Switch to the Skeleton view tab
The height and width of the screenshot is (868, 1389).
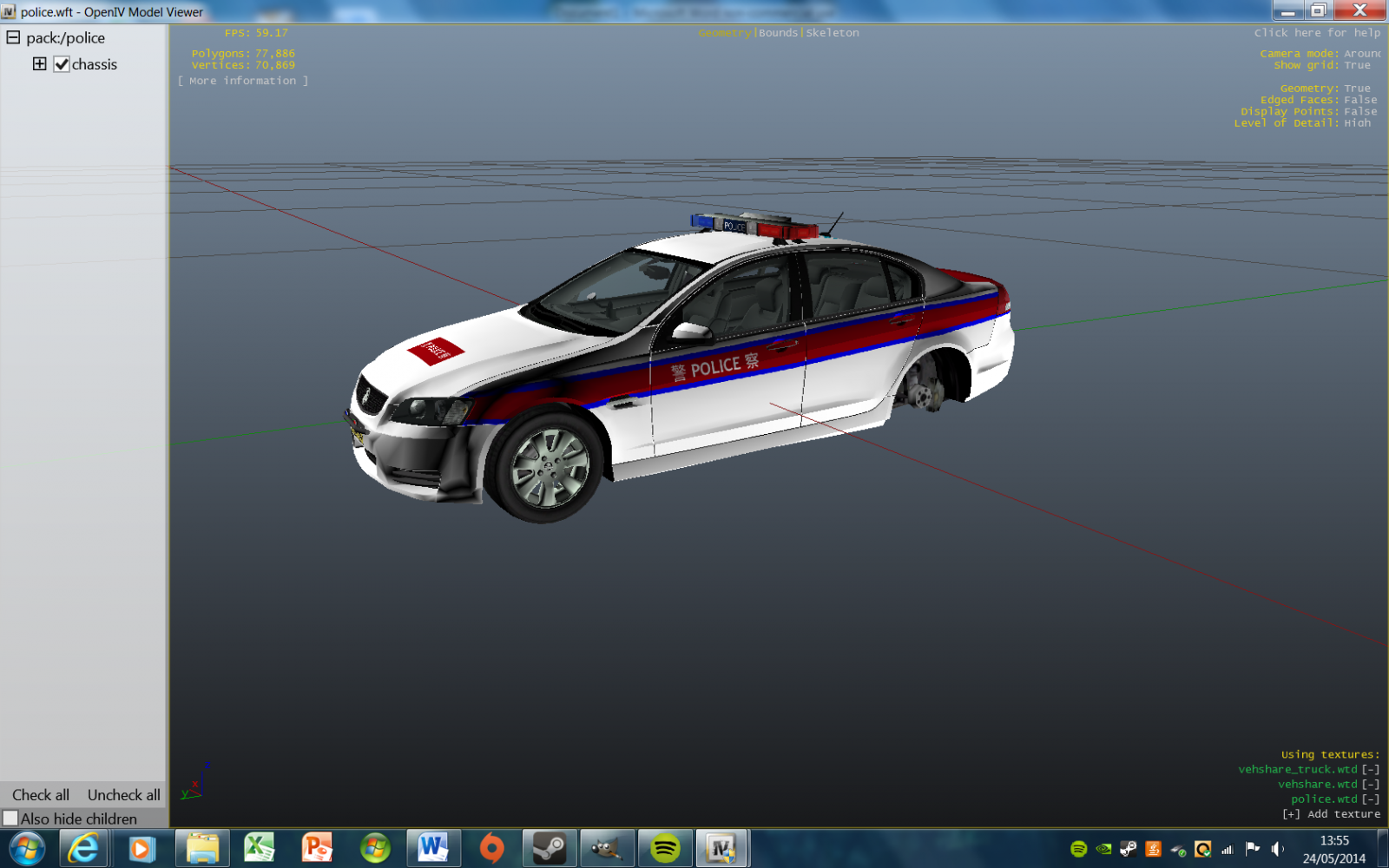tap(833, 33)
